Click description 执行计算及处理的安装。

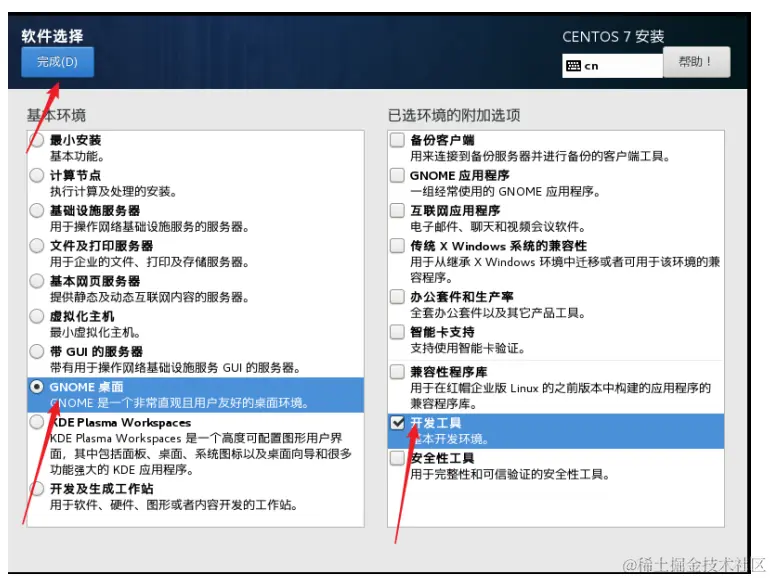coord(113,192)
